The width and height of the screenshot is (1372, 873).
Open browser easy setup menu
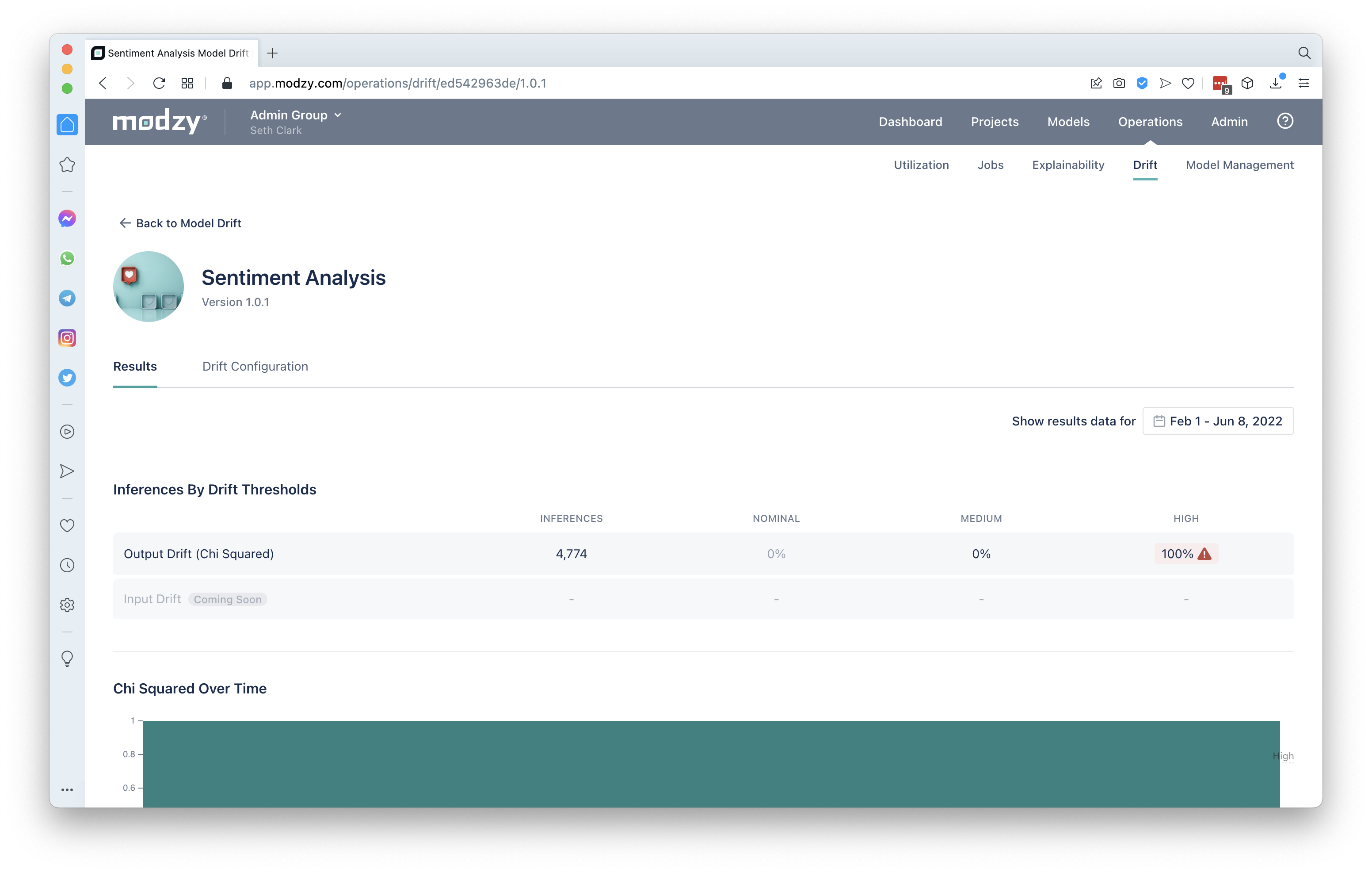(1303, 83)
